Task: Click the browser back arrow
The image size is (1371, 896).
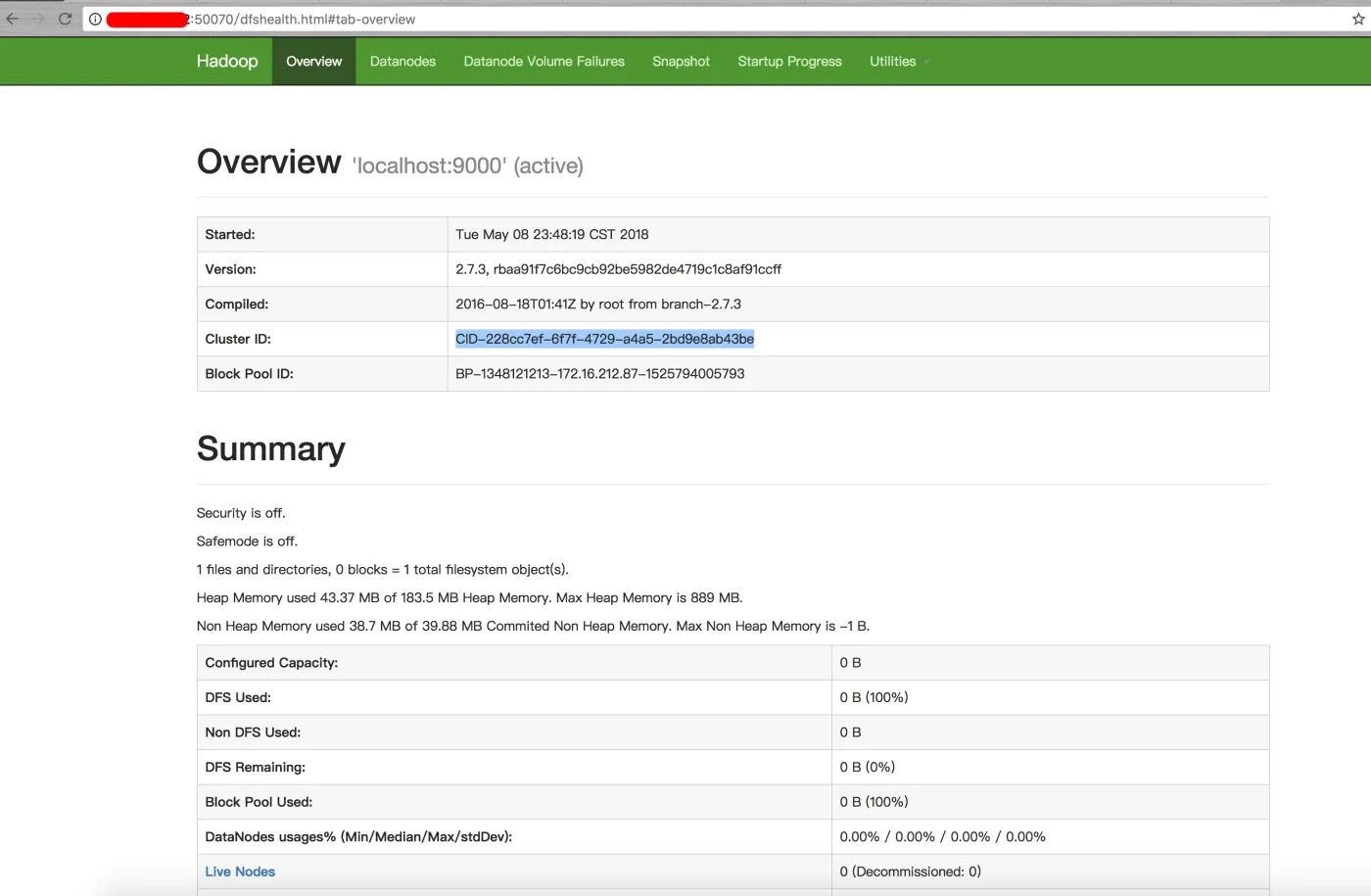Action: [13, 19]
